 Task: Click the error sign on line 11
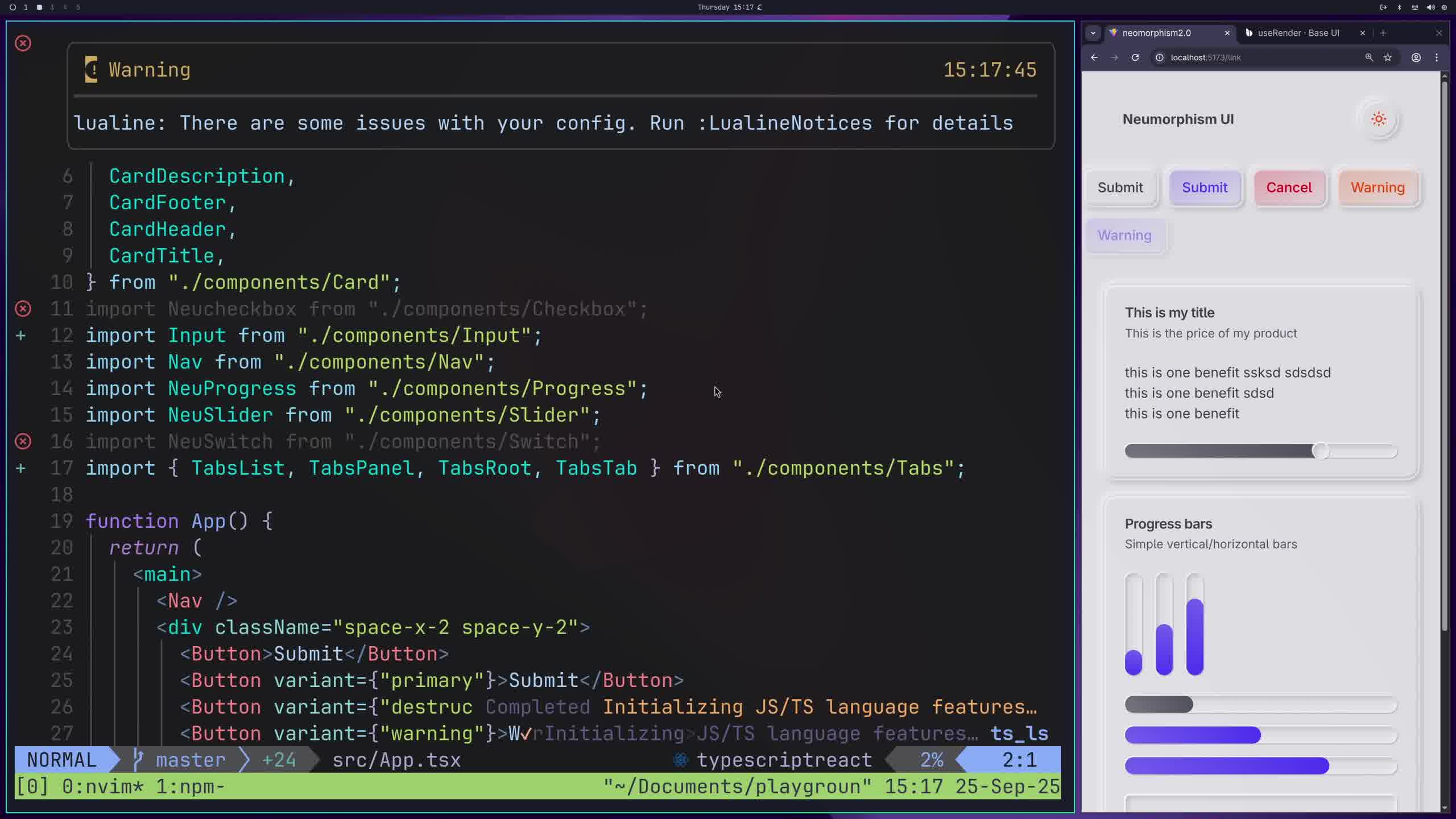tap(23, 309)
